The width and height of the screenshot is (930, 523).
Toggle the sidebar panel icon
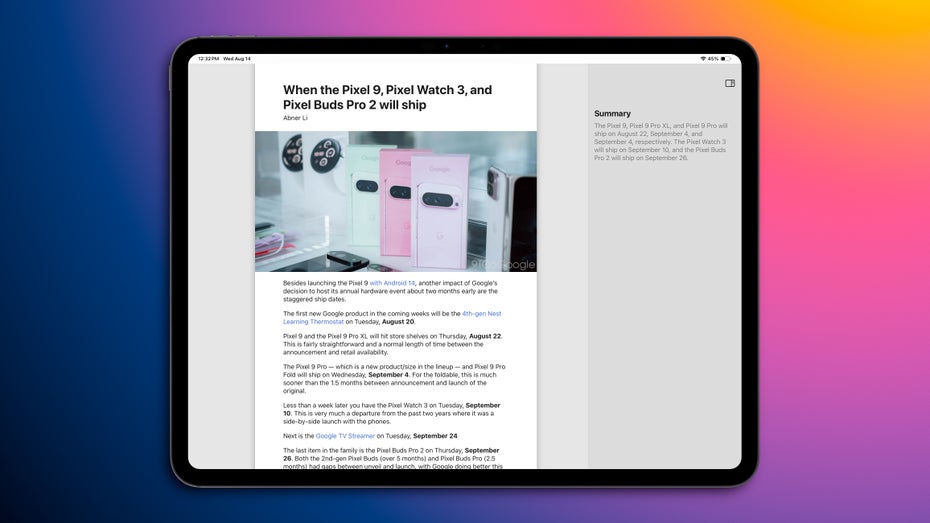(730, 84)
